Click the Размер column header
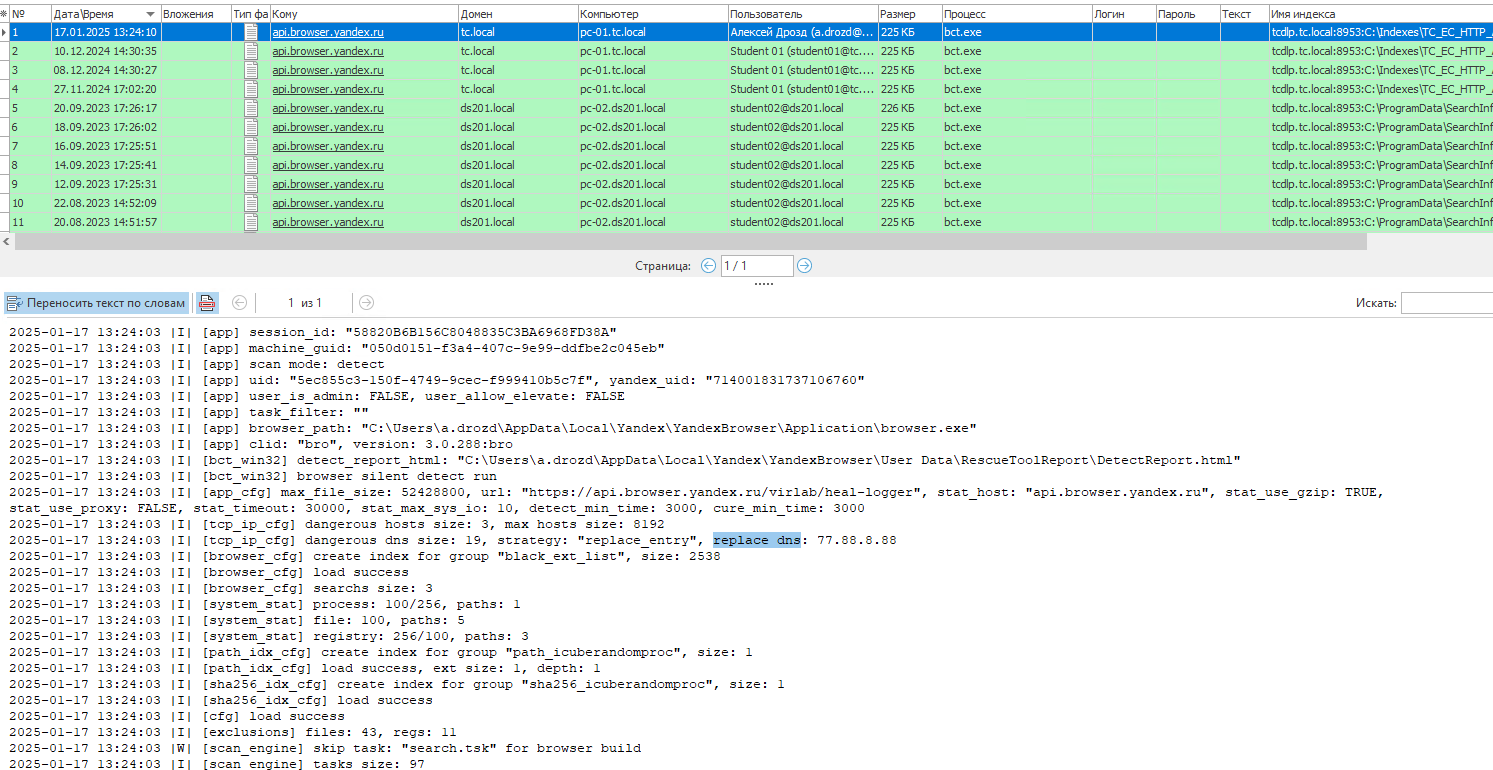 coord(910,14)
